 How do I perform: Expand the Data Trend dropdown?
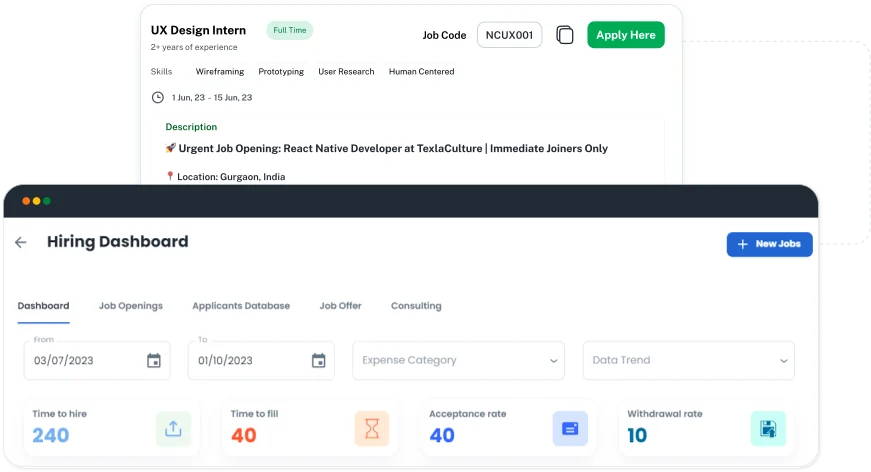point(689,360)
